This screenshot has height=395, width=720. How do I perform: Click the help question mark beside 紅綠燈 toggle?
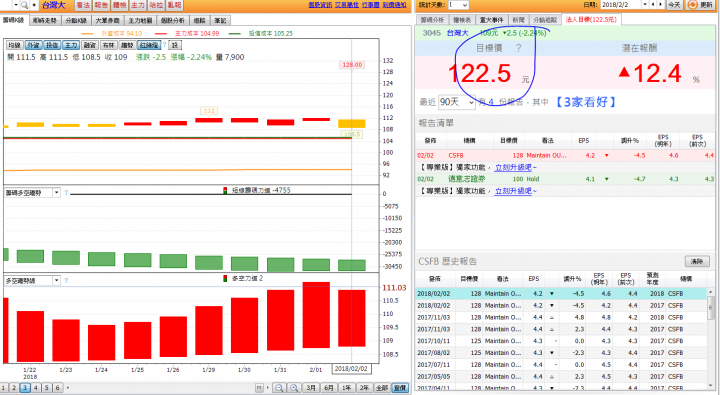pyautogui.click(x=164, y=45)
